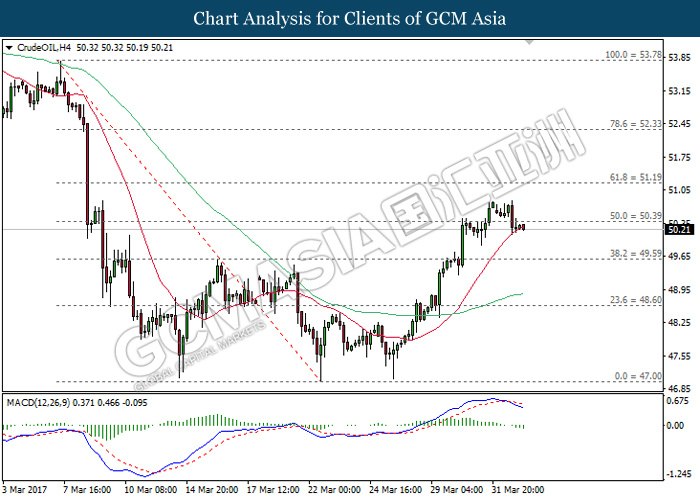Click the end of the green moving average line
Screen dimensions: 700x500
pos(522,293)
